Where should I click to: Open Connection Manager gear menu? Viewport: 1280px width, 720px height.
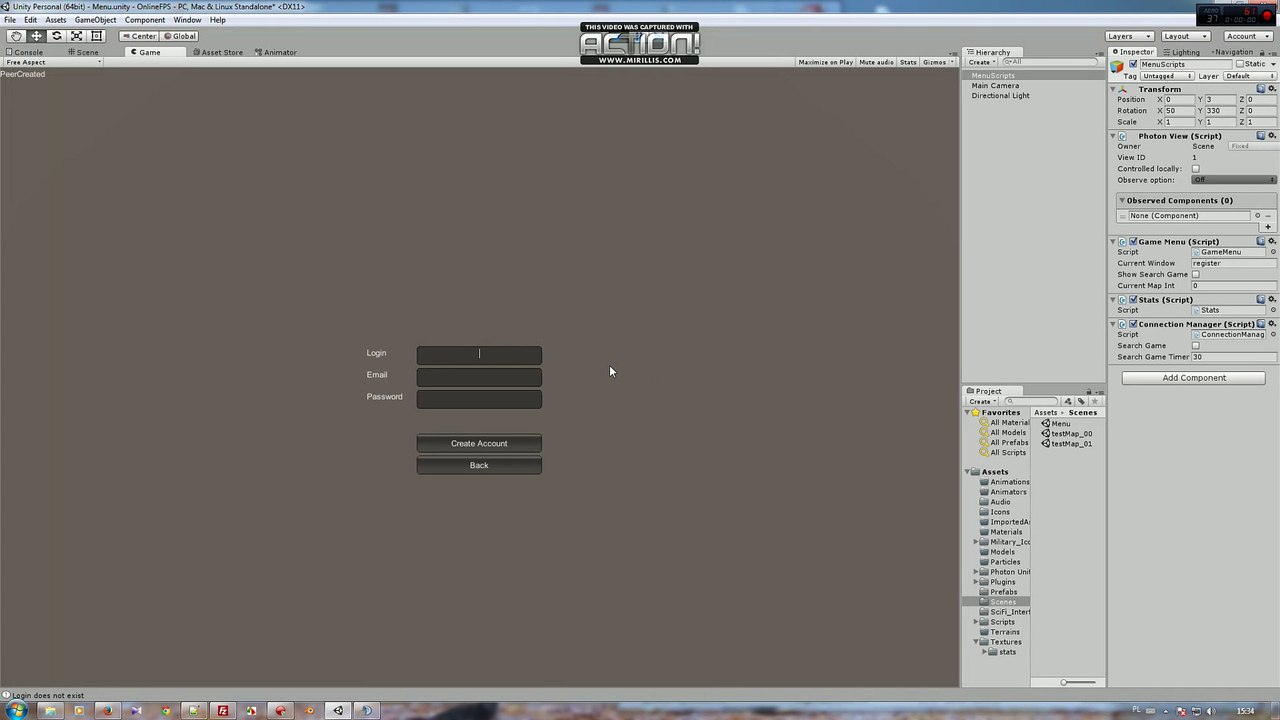1272,324
